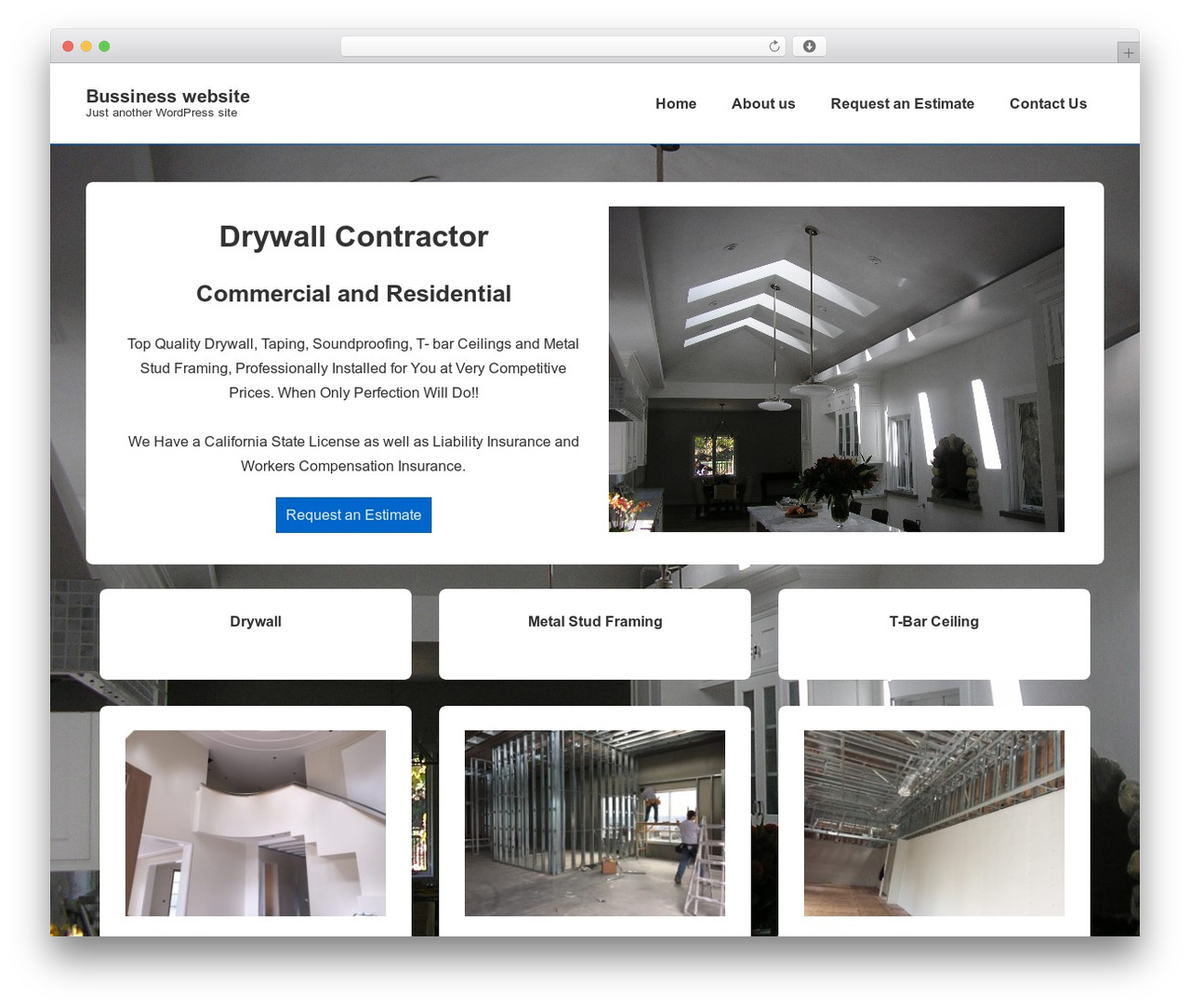This screenshot has width=1190, height=1008.
Task: Click the red close window button
Action: coord(68,46)
